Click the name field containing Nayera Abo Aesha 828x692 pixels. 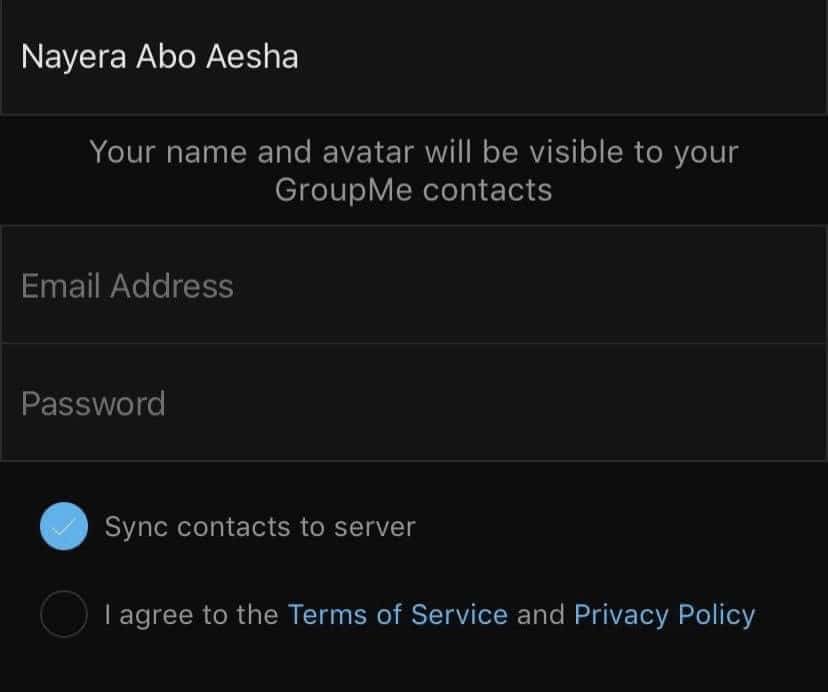point(414,56)
